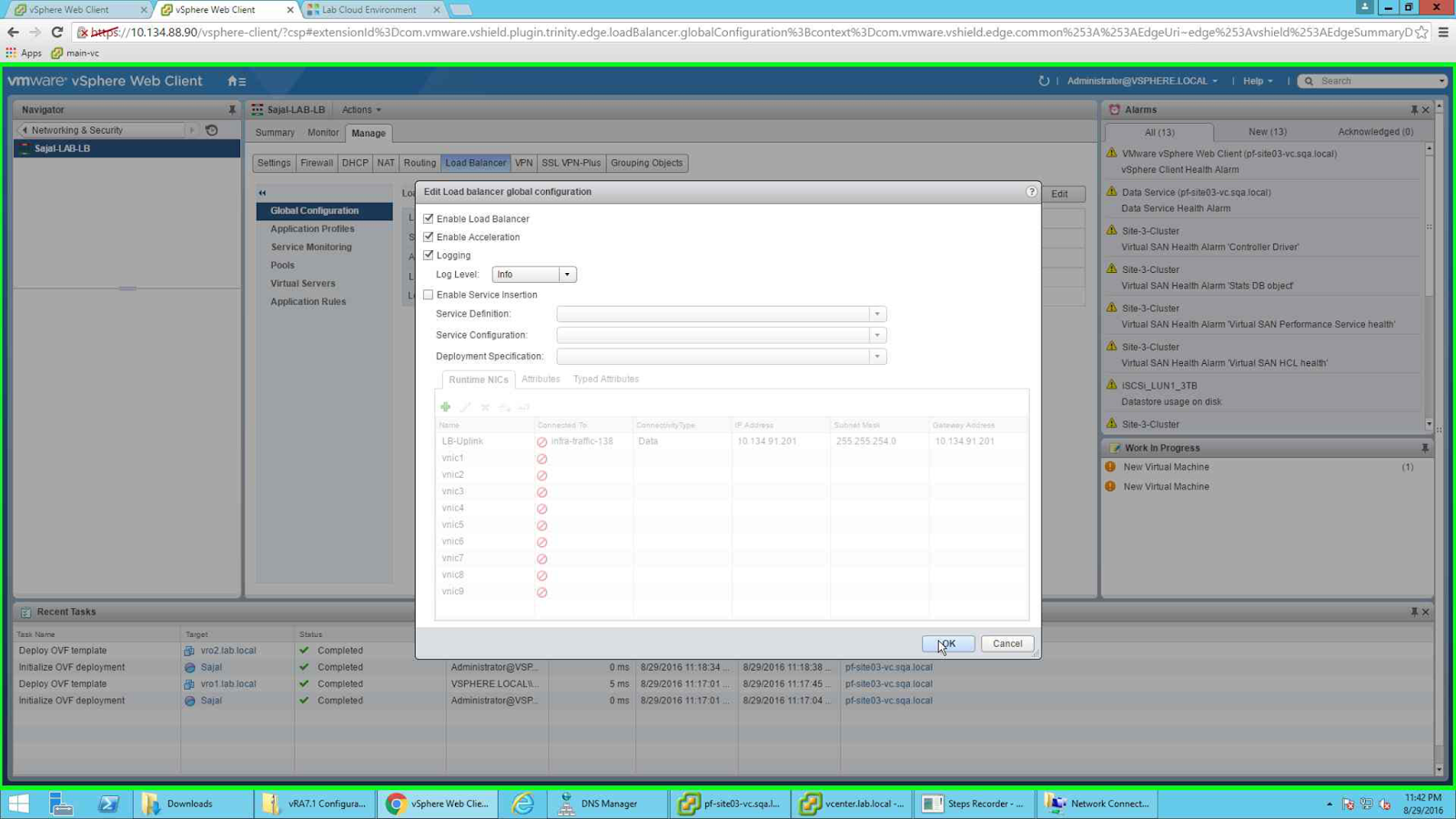Show hidden system tray icons
Image resolution: width=1456 pixels, height=819 pixels.
point(1329,804)
